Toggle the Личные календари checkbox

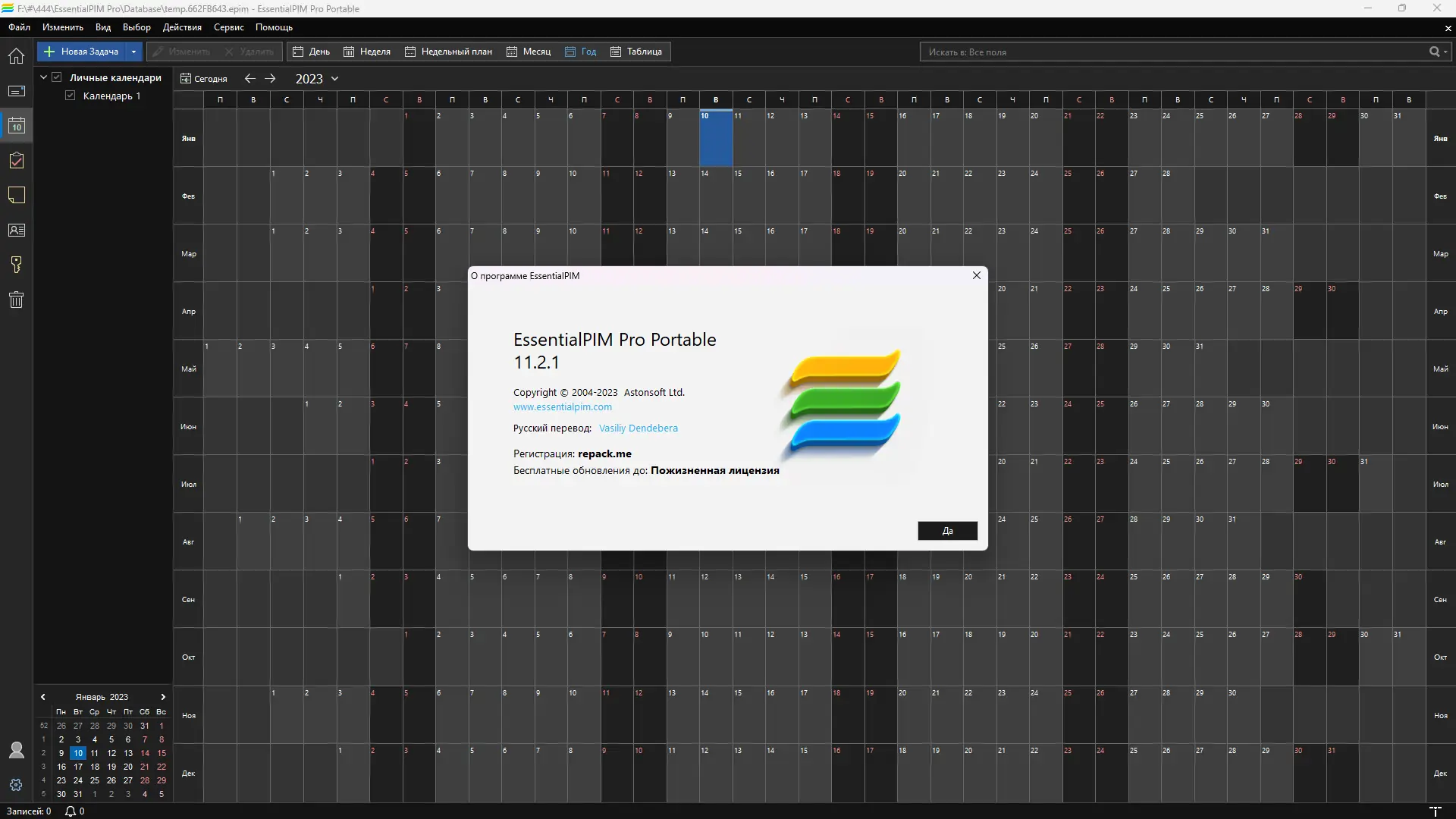click(57, 77)
